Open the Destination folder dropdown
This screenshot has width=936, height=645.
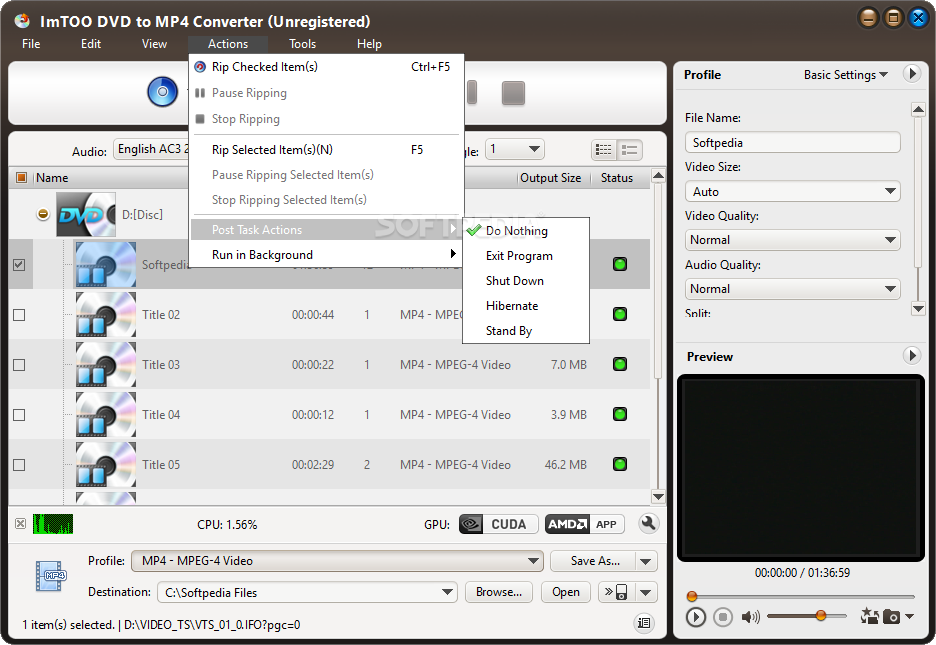click(x=307, y=592)
